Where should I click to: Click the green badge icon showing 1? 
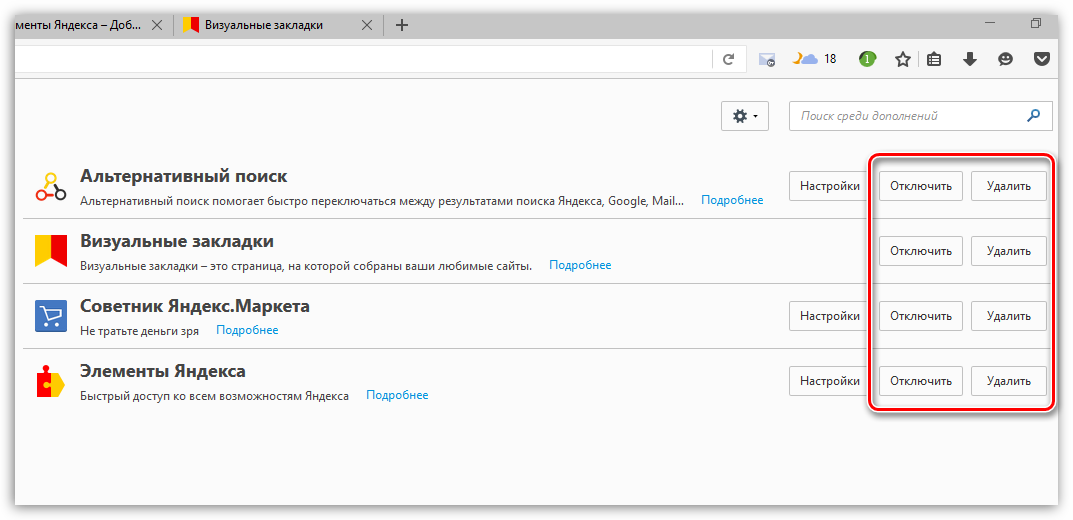pyautogui.click(x=867, y=59)
